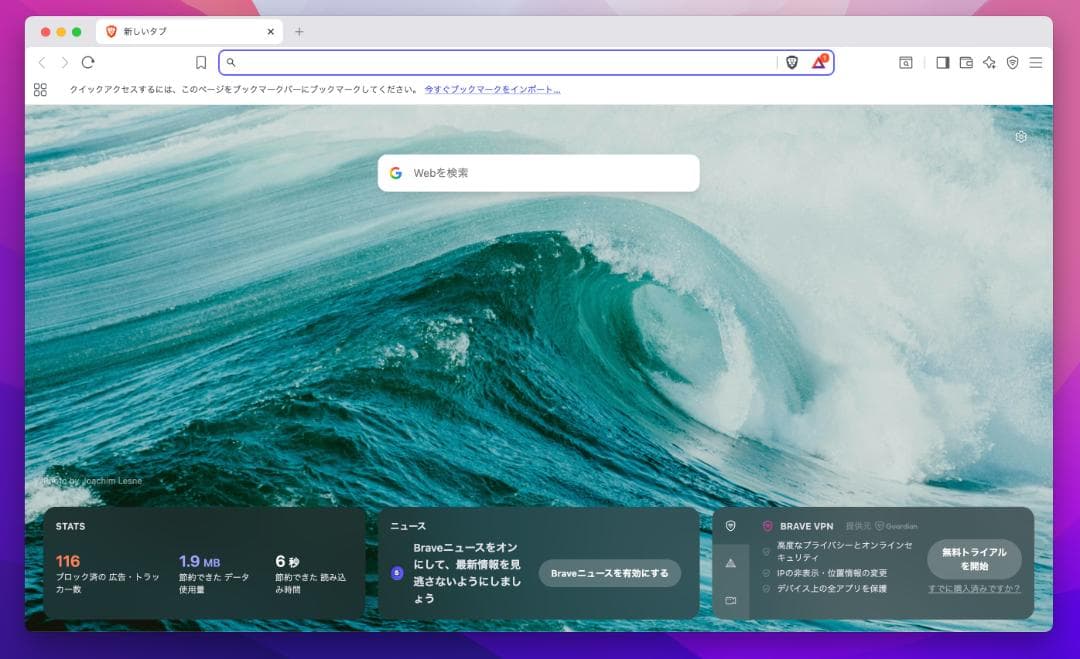Open the hamburger main menu
Screen dimensions: 1080x659
point(1036,62)
